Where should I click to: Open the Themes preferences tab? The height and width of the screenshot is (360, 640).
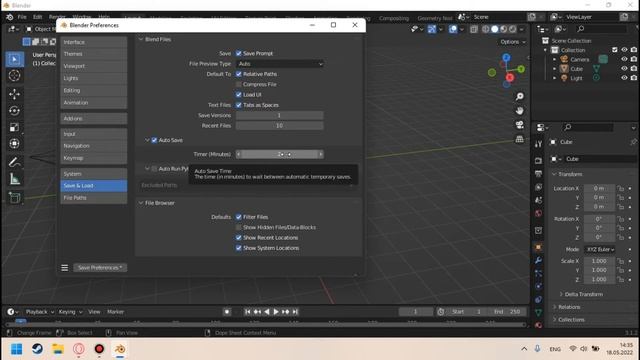click(94, 54)
